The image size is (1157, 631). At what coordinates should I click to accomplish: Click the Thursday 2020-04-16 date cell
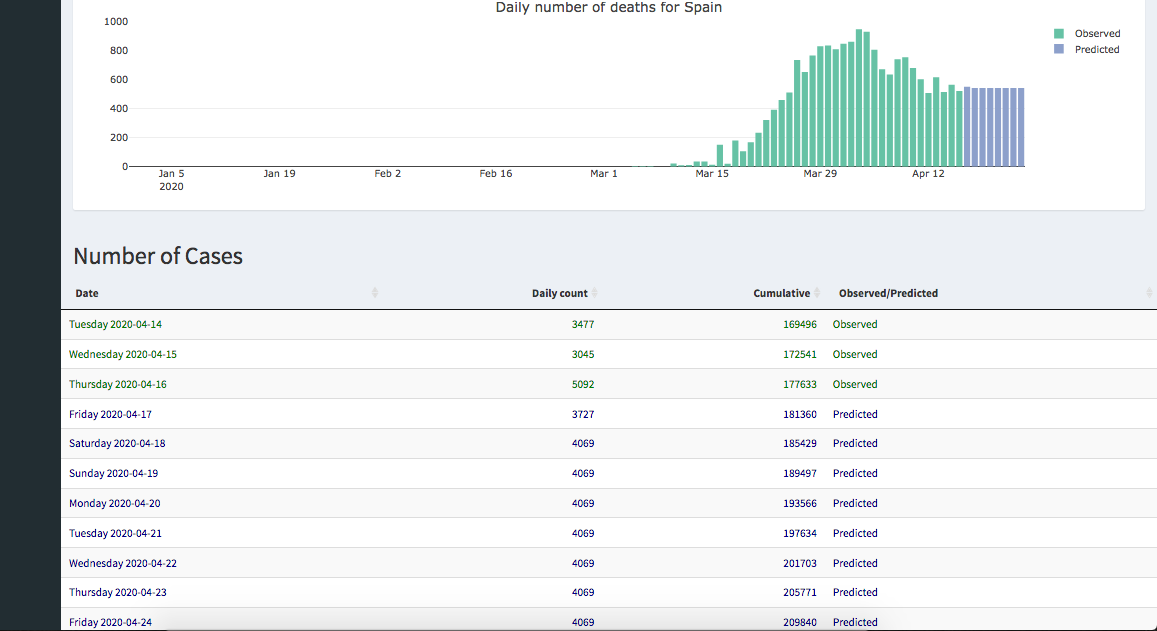click(x=118, y=384)
